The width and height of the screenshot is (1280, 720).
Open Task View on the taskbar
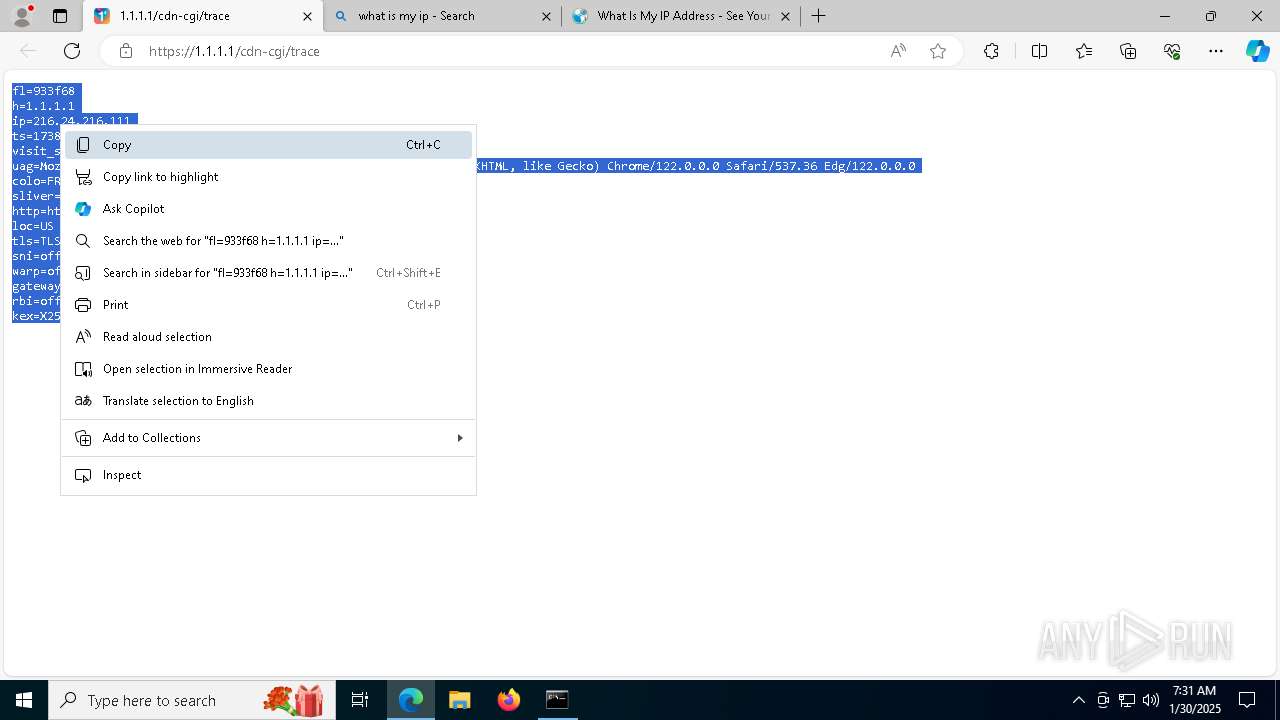click(360, 700)
